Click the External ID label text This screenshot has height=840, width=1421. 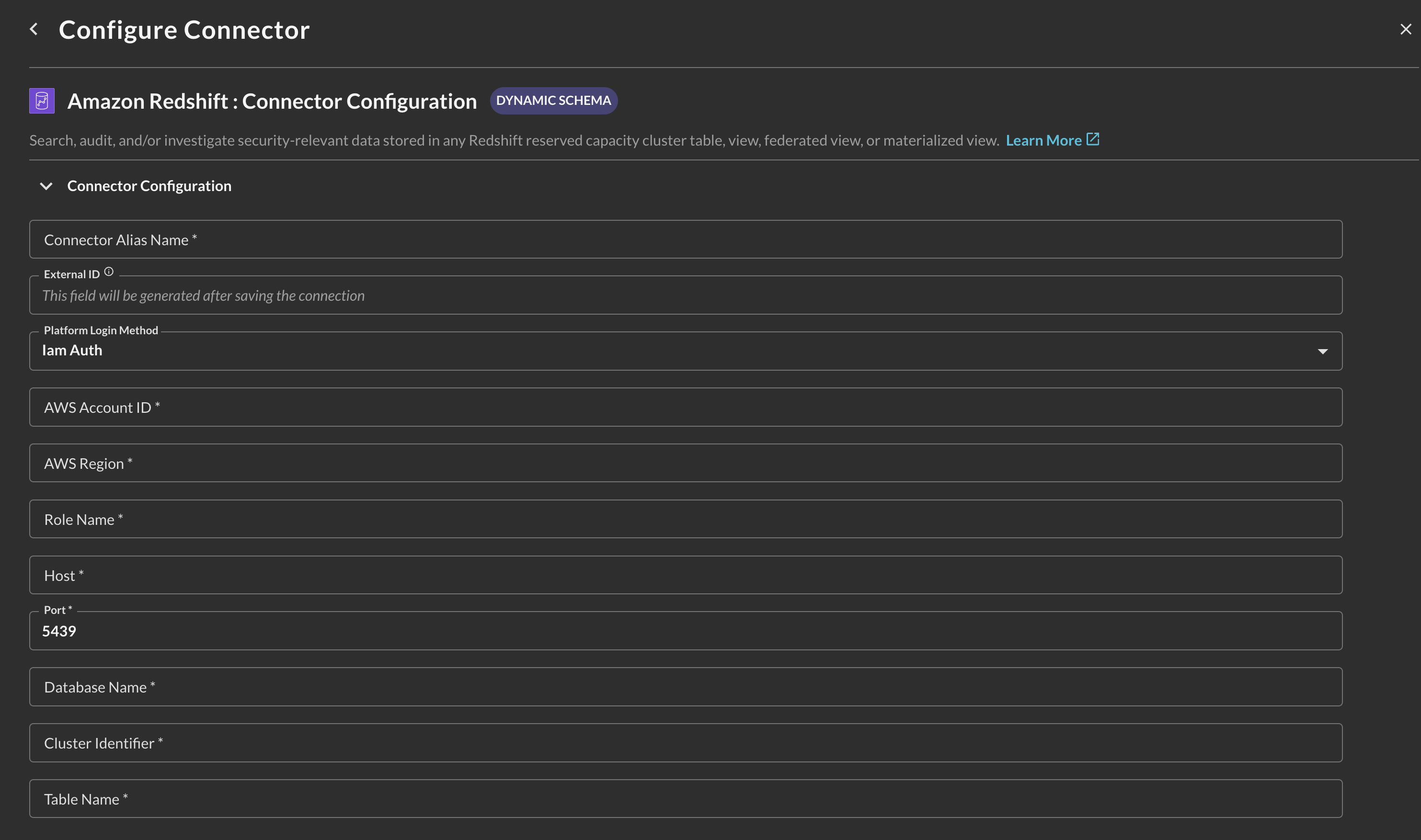click(x=72, y=274)
